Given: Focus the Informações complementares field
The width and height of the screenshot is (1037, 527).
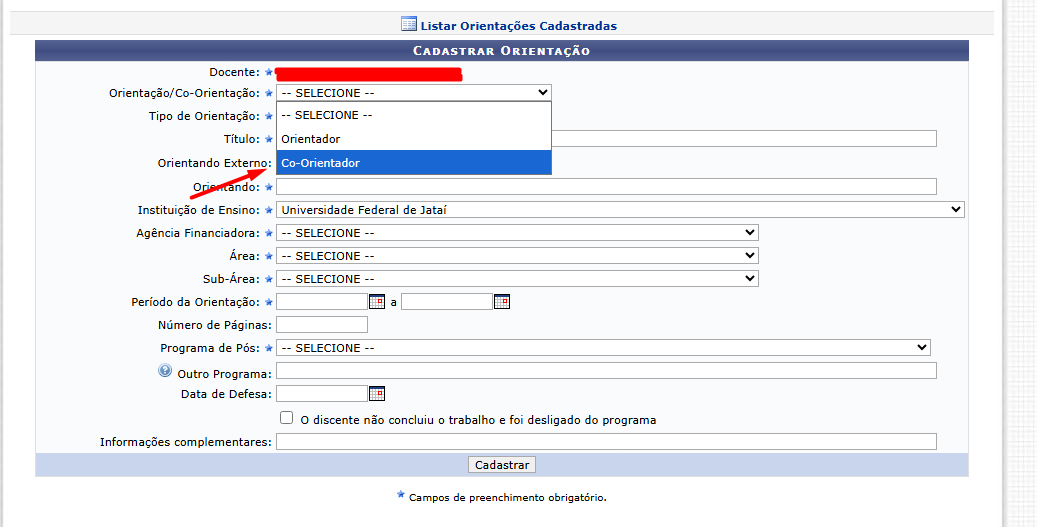Looking at the screenshot, I should point(606,442).
